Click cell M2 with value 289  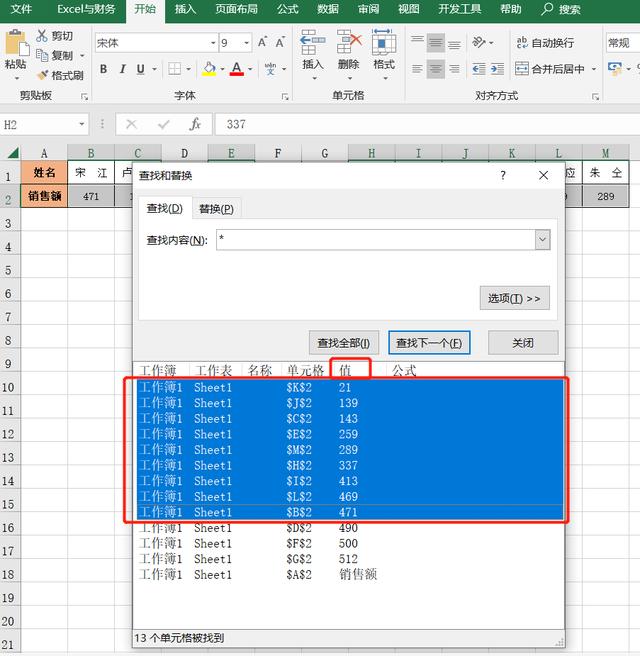[605, 196]
